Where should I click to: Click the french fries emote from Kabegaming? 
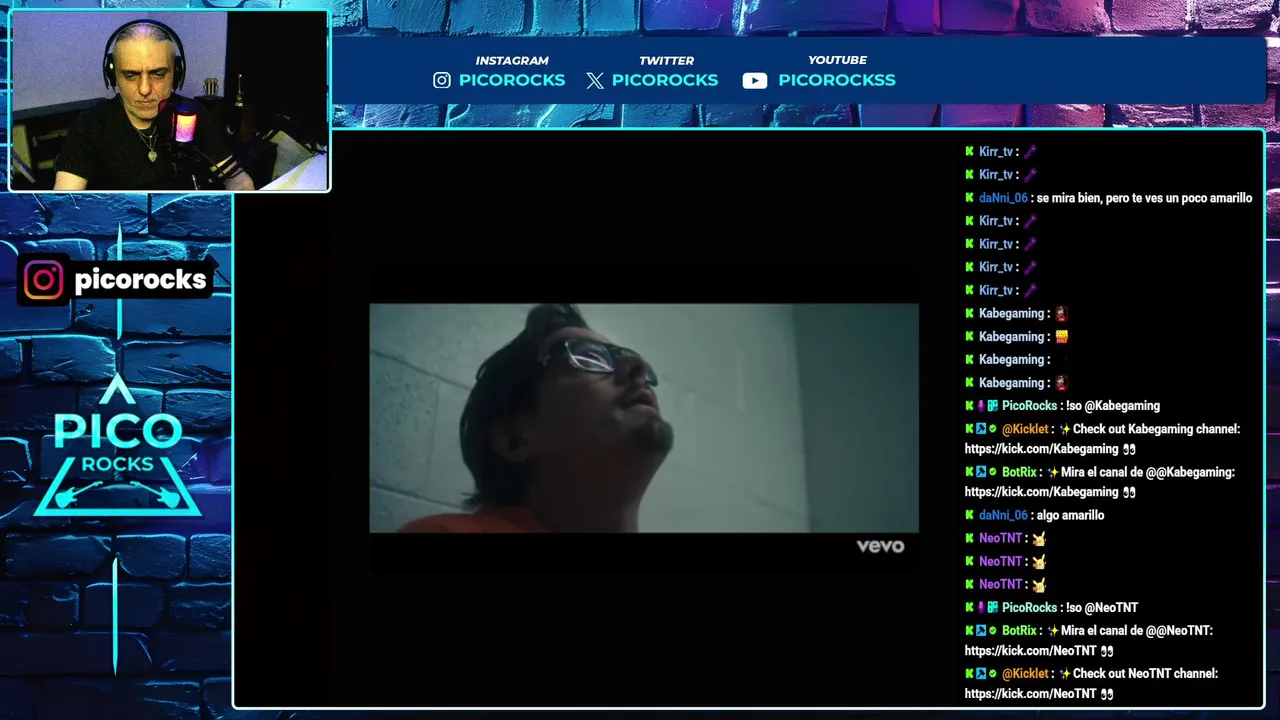tap(1062, 337)
